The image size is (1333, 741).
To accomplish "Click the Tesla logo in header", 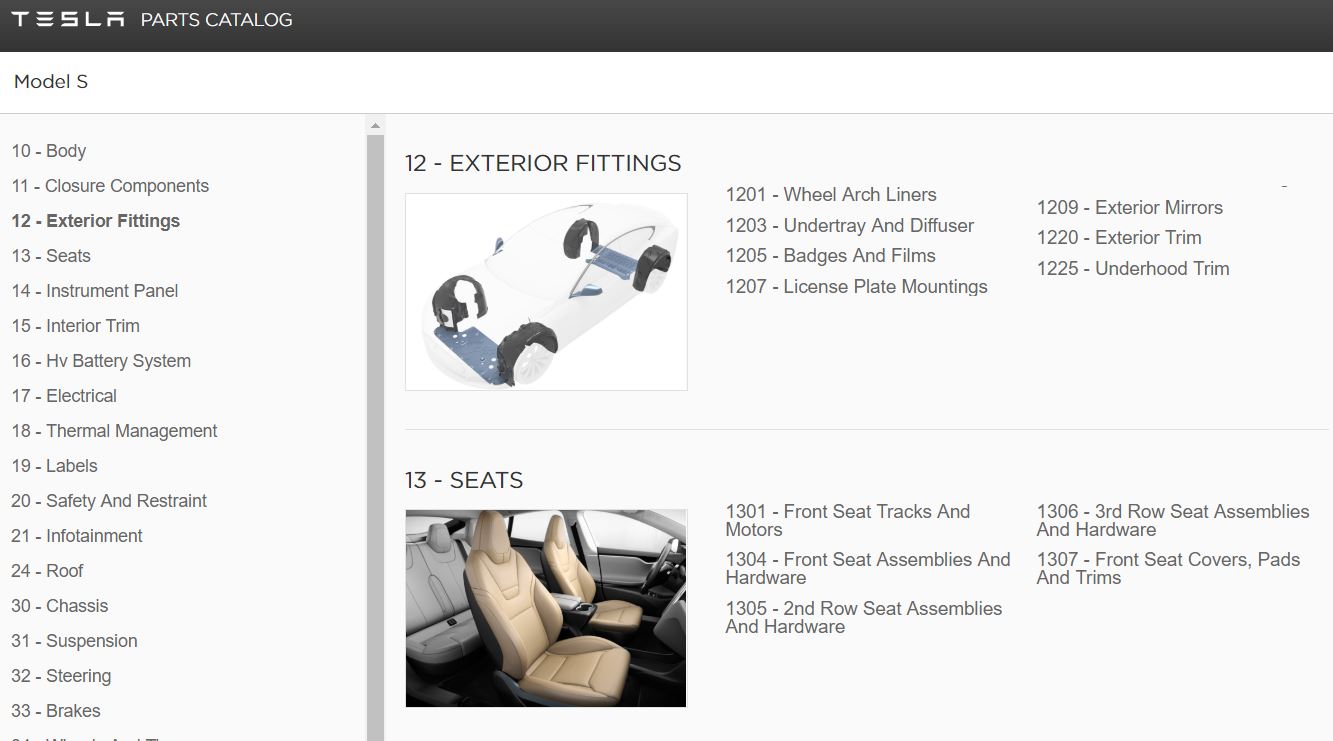I will (68, 20).
